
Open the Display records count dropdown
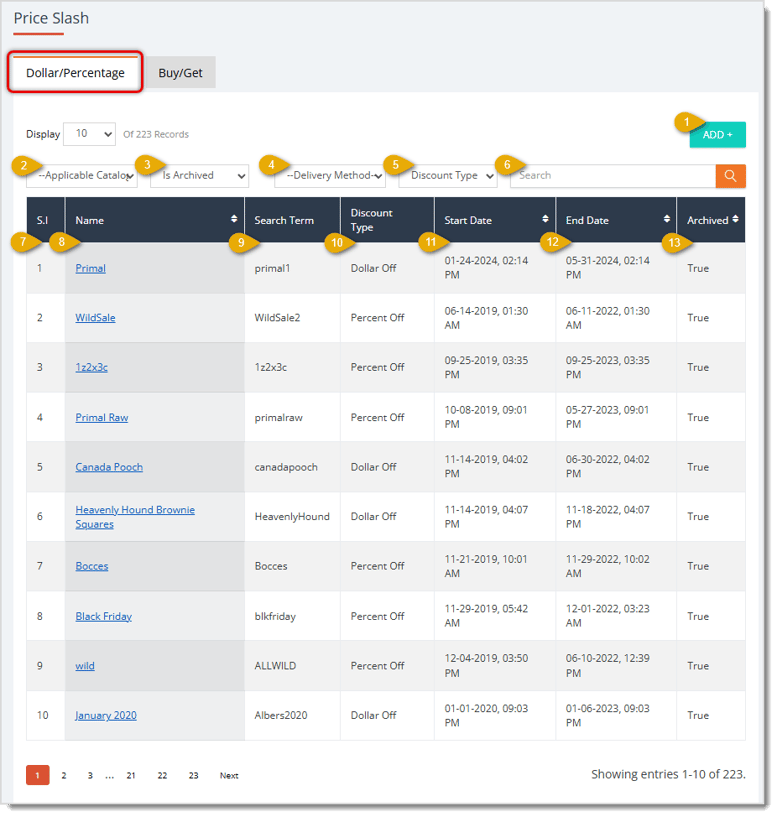89,134
